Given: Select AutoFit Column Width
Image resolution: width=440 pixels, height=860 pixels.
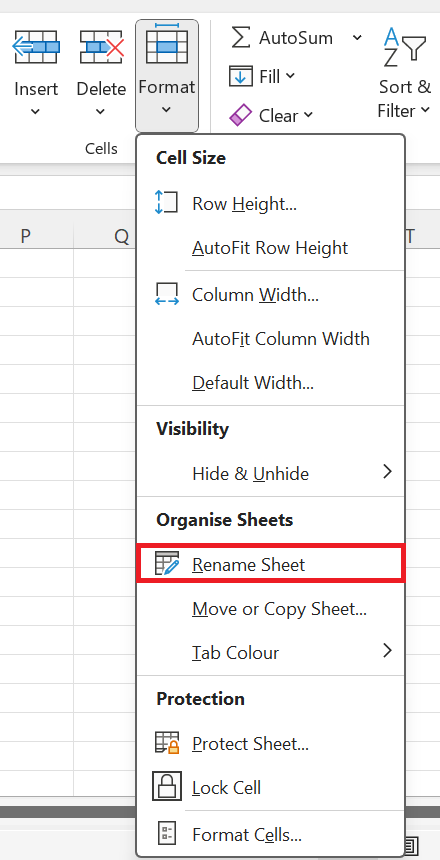Looking at the screenshot, I should pyautogui.click(x=270, y=339).
